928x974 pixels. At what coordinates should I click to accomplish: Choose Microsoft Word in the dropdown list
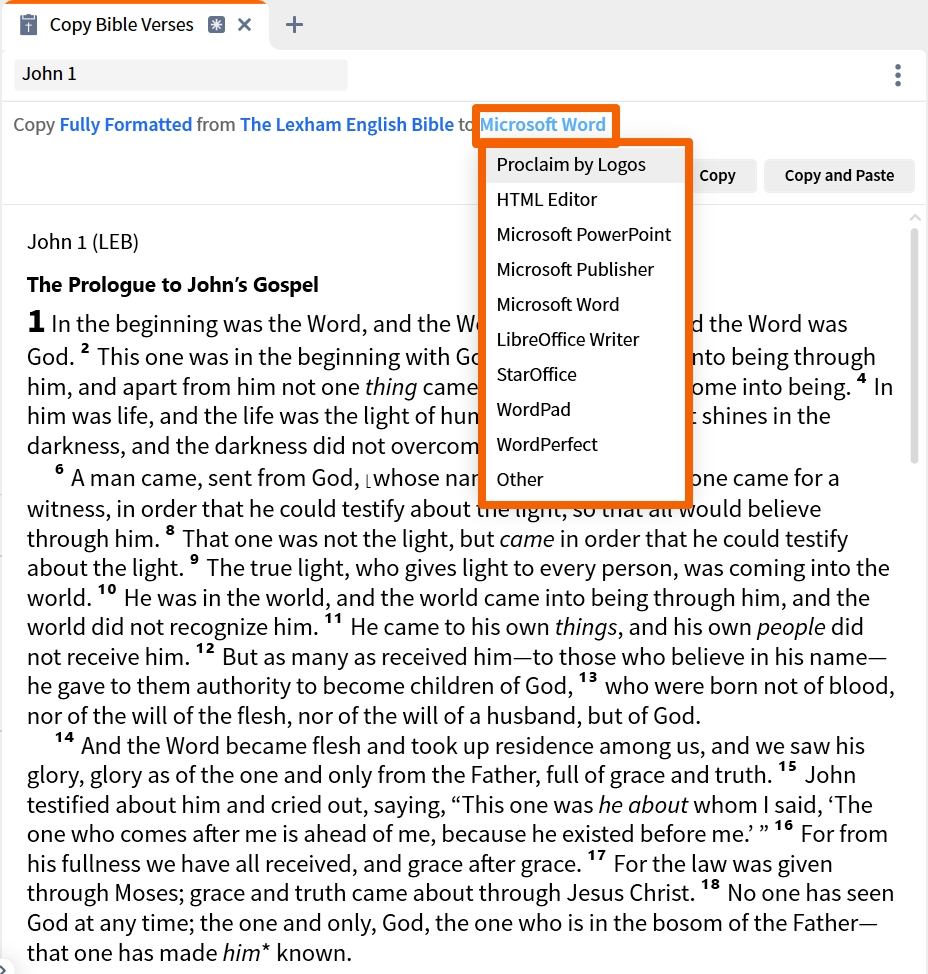point(585,305)
